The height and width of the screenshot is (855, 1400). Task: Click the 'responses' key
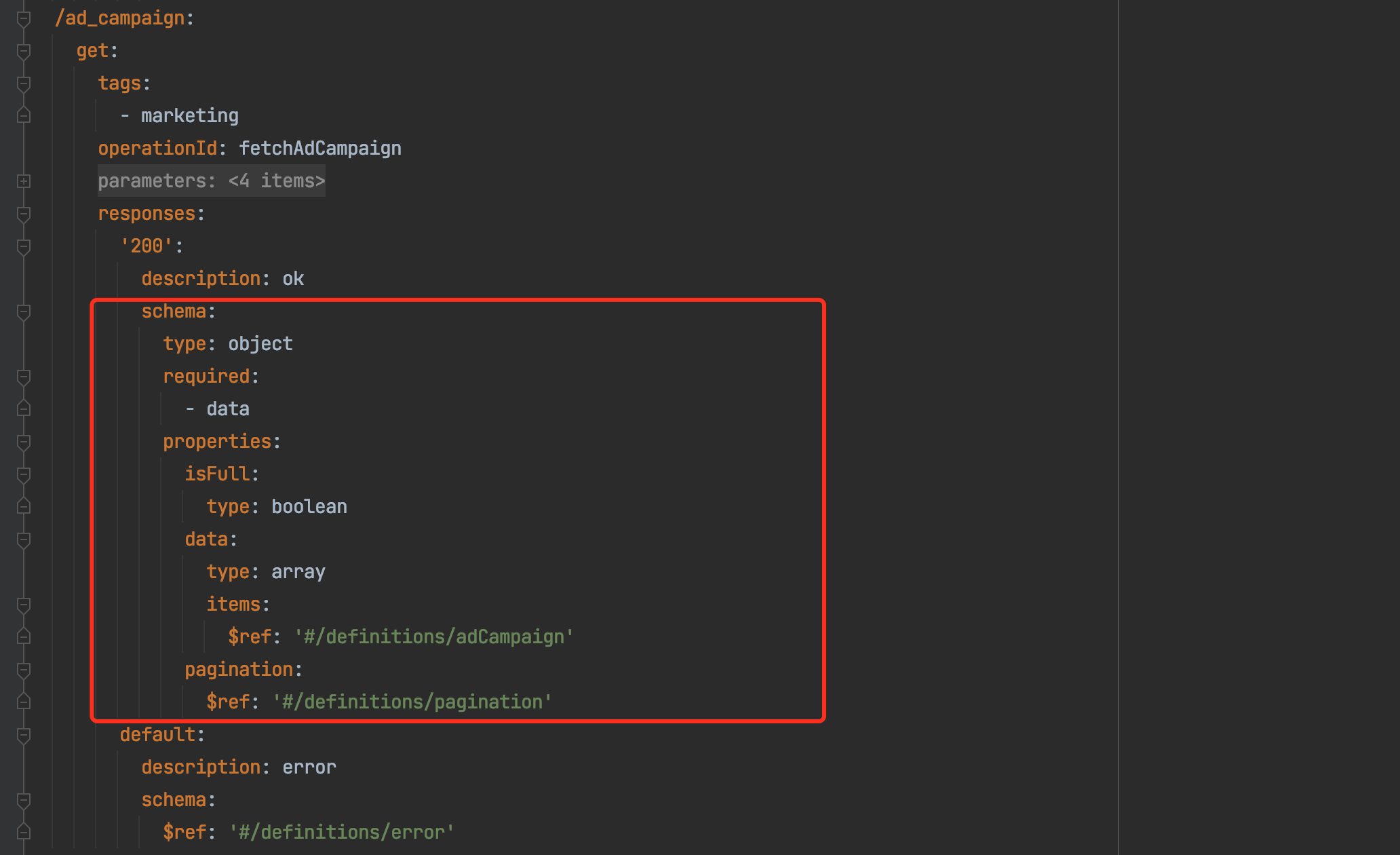point(147,214)
